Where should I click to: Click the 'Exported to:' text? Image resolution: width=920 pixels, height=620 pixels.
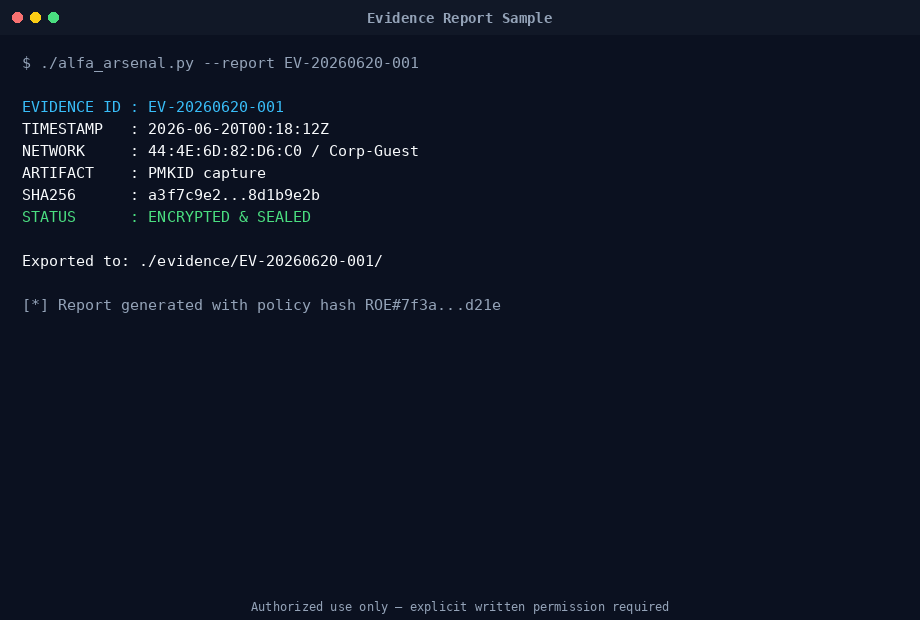point(76,261)
